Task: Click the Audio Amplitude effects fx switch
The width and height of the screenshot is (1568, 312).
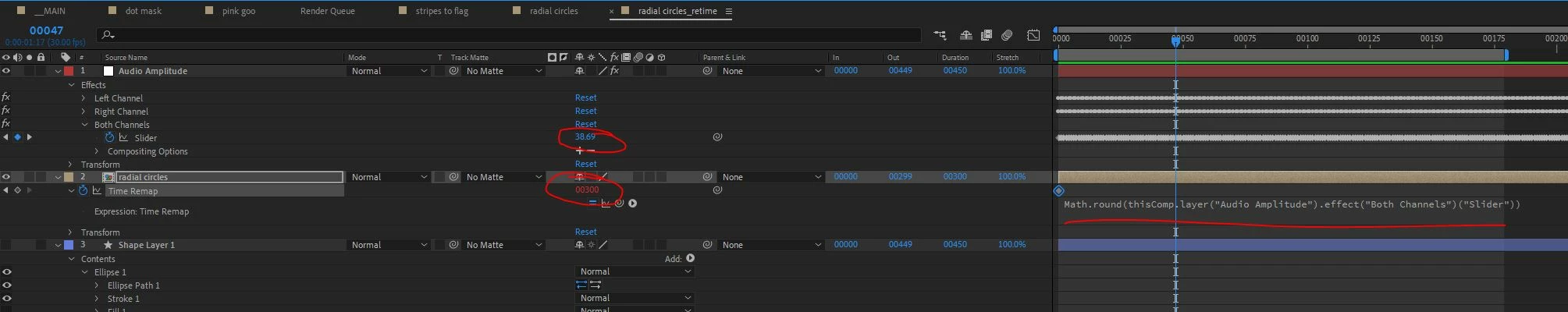Action: click(614, 71)
